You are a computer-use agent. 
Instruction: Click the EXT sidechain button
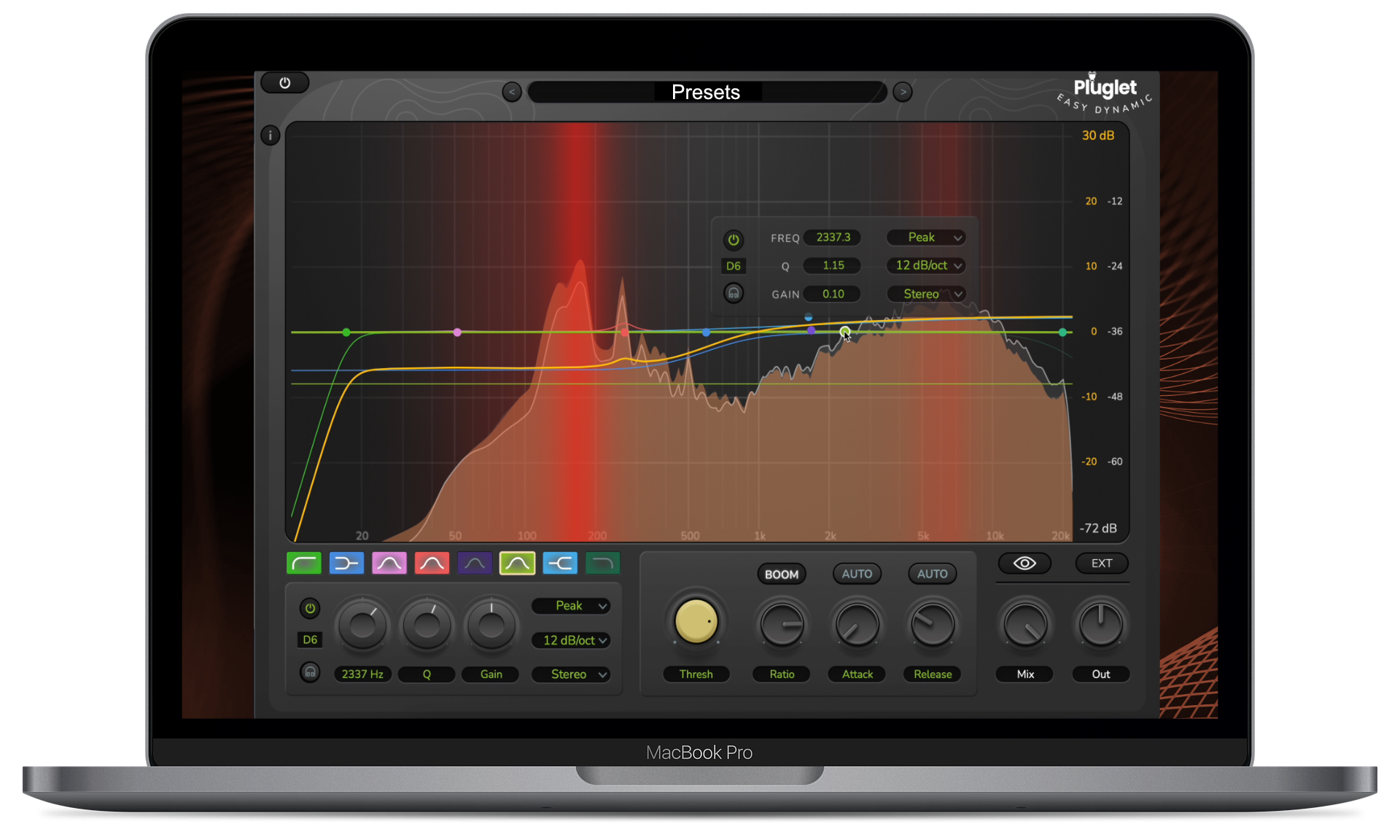click(x=1101, y=563)
